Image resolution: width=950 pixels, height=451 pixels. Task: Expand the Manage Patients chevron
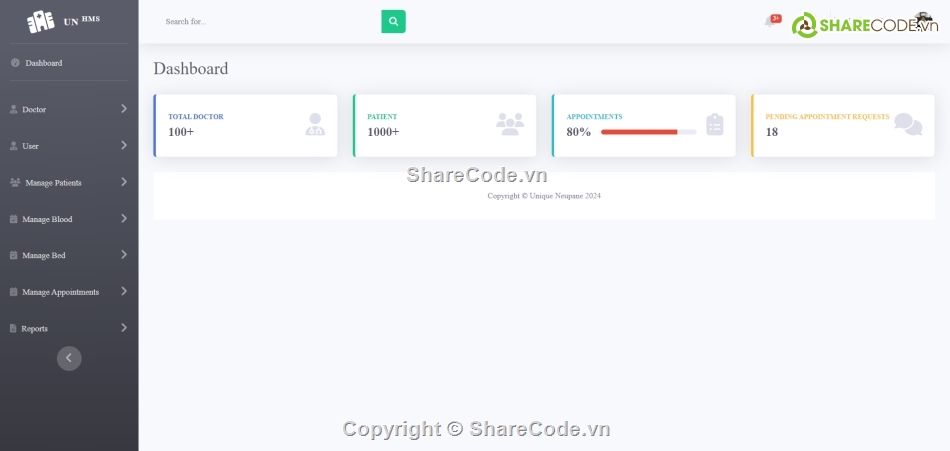tap(124, 182)
